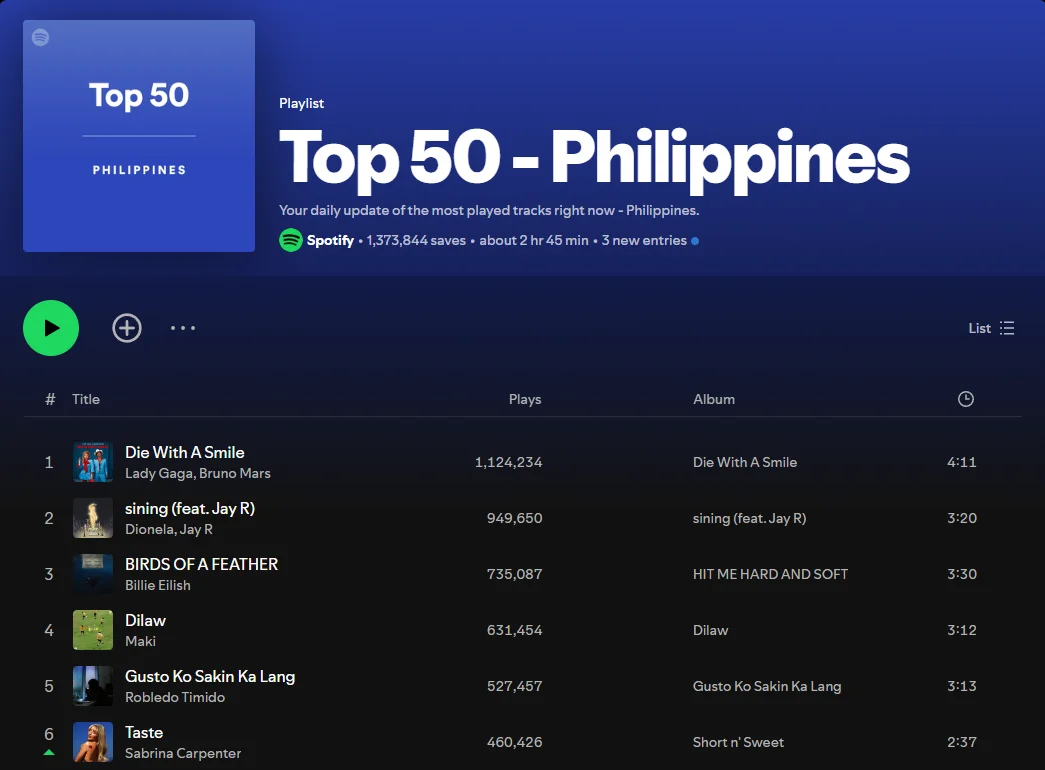1045x770 pixels.
Task: Click the track number 1
Action: [x=49, y=462]
